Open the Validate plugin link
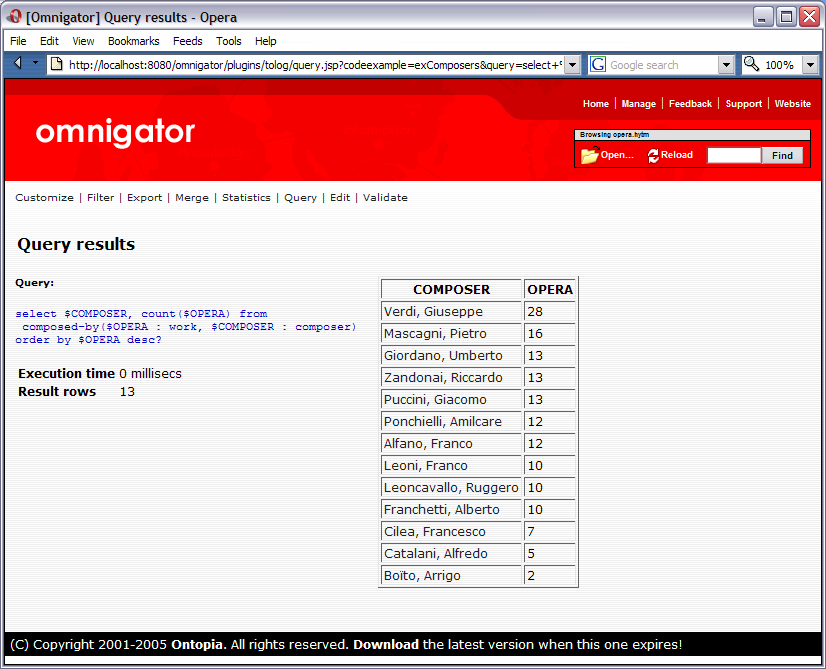The height and width of the screenshot is (669, 826). coord(385,197)
